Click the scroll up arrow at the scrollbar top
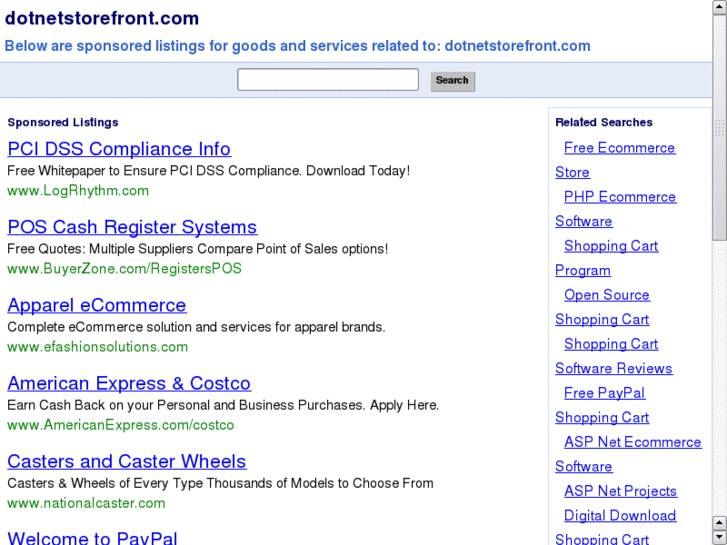Viewport: 727px width, 545px height. 720,7
